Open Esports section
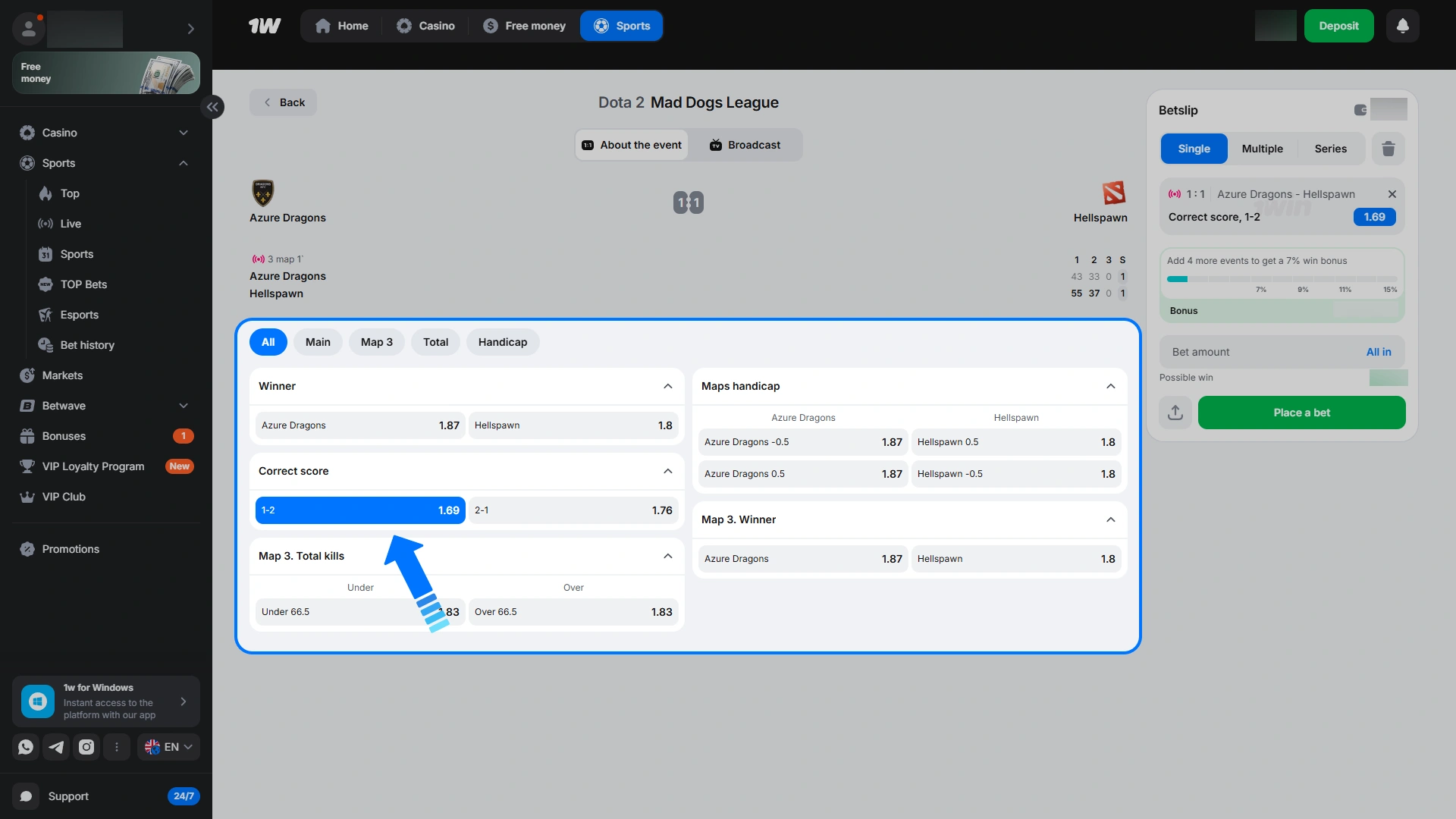 [79, 315]
